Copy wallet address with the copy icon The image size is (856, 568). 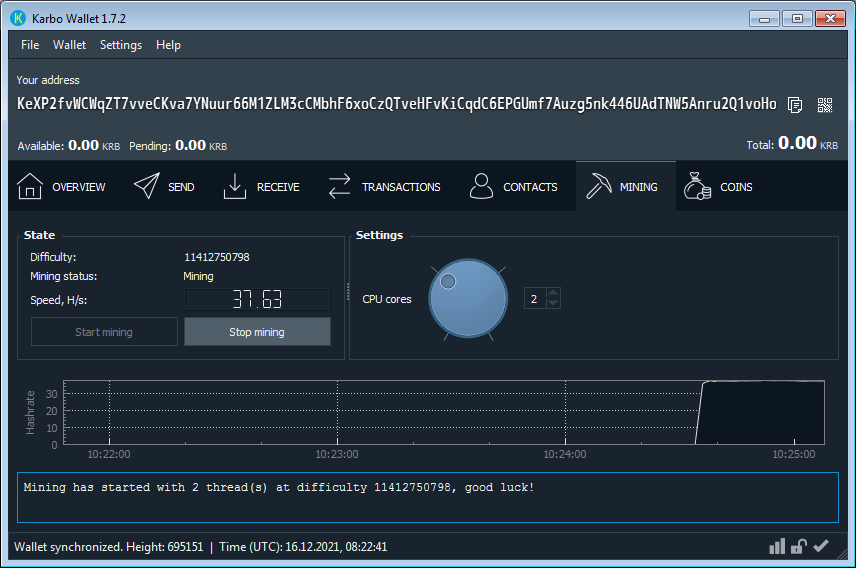tap(795, 104)
